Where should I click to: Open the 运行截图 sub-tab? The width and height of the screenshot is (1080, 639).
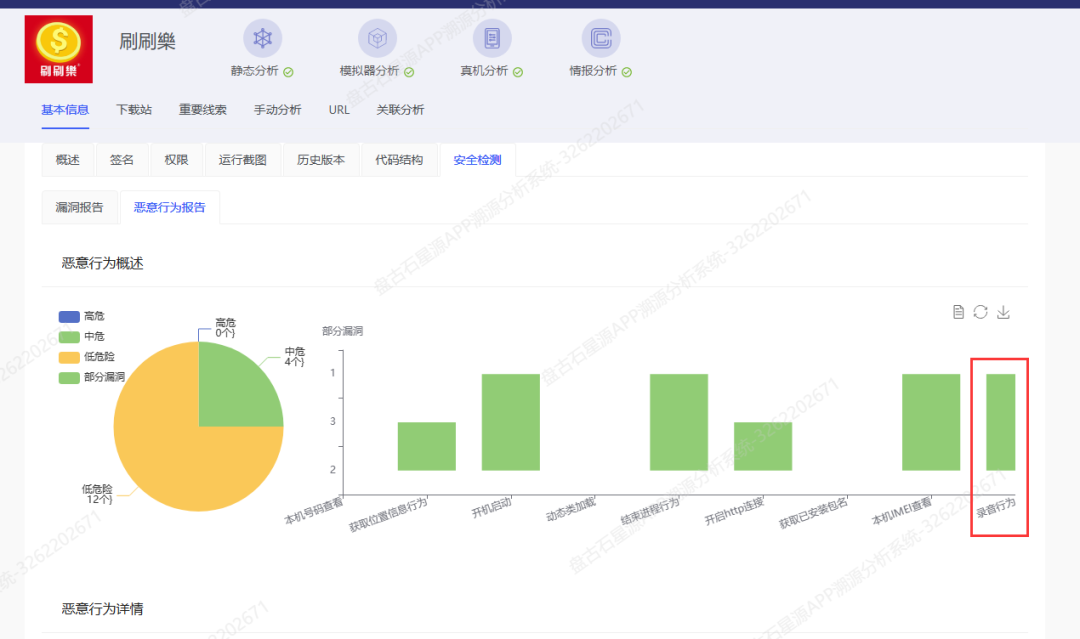point(242,160)
